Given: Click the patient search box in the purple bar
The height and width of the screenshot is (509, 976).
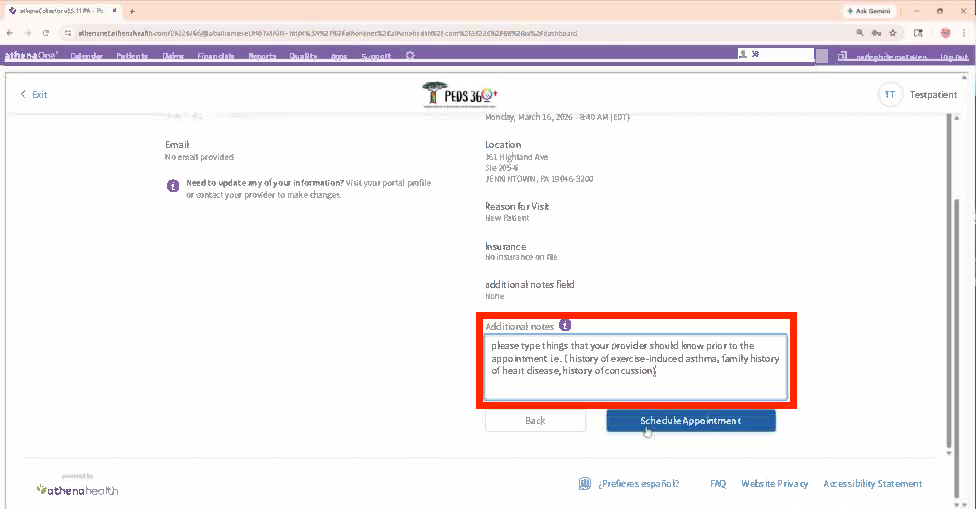Looking at the screenshot, I should (x=775, y=55).
